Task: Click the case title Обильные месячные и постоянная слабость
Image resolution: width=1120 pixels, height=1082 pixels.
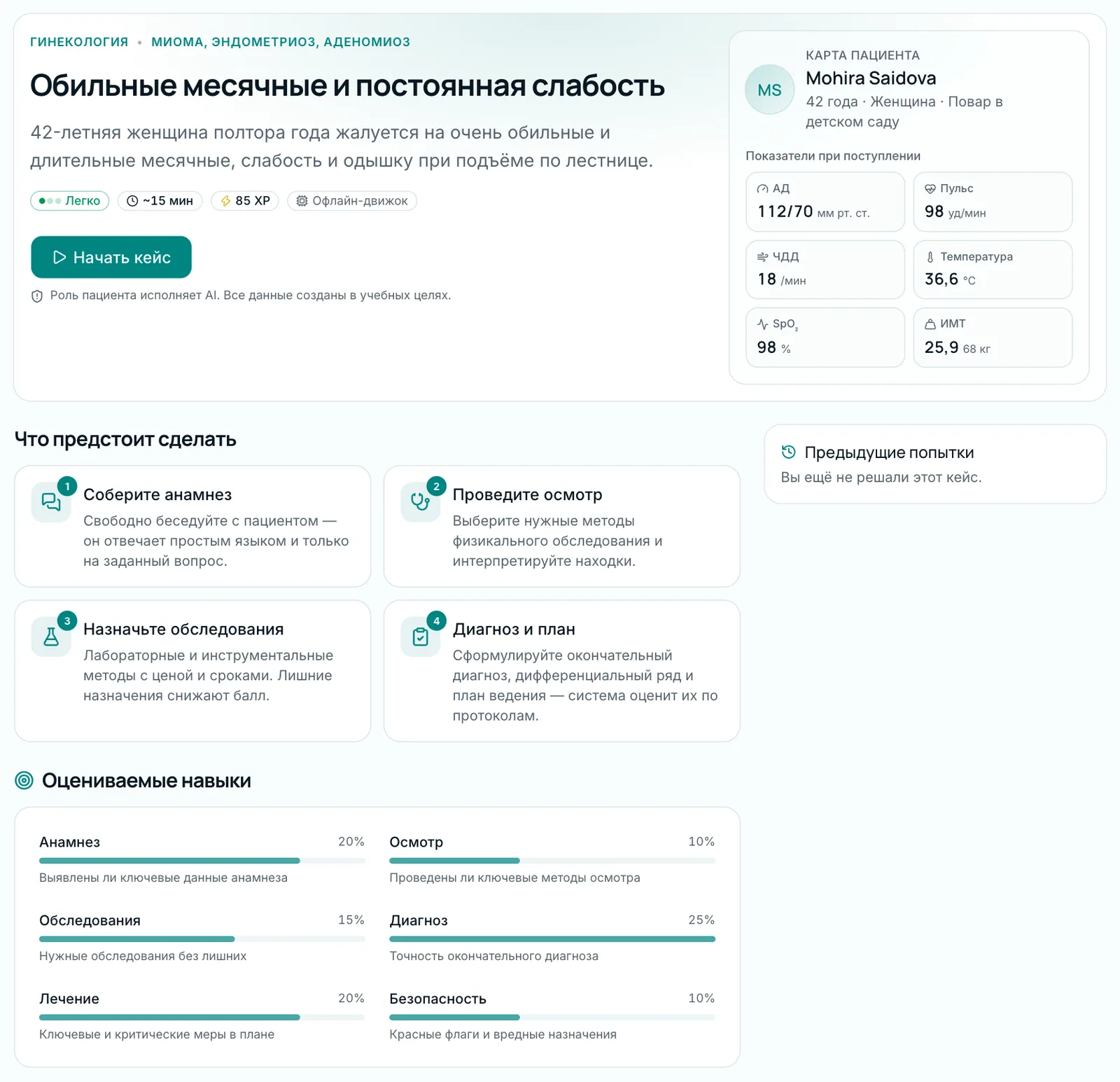Action: coord(347,85)
